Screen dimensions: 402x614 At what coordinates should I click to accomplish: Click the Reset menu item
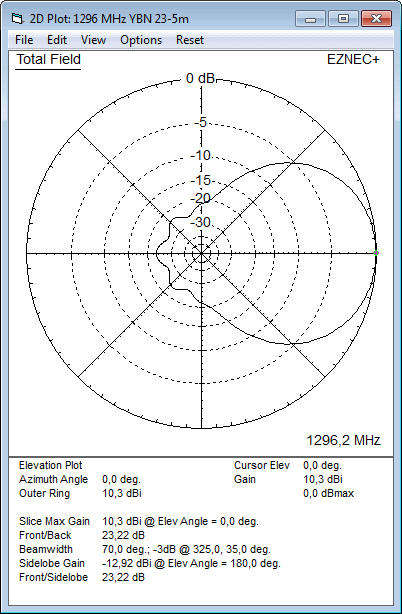tap(190, 40)
